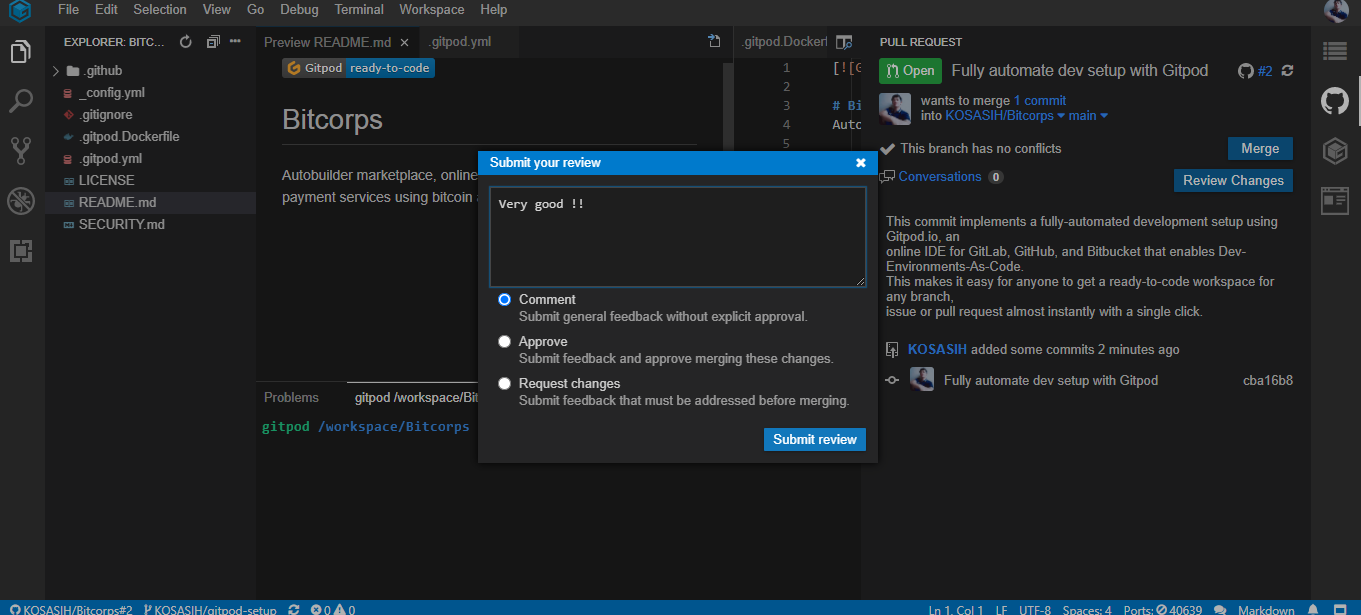Image resolution: width=1361 pixels, height=615 pixels.
Task: Click KOSASIH/gitpod-setup branch in status bar
Action: click(210, 609)
